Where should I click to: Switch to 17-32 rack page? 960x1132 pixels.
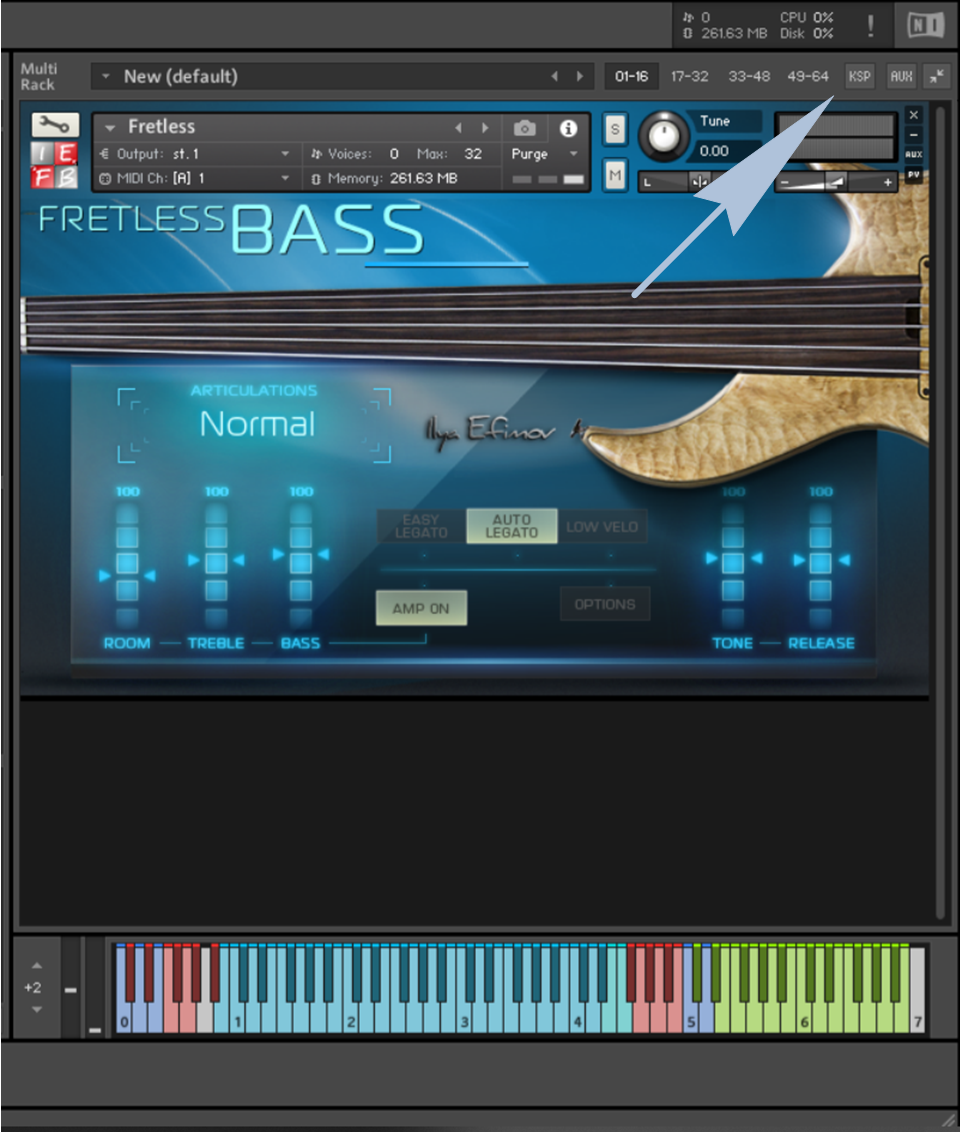pyautogui.click(x=689, y=77)
